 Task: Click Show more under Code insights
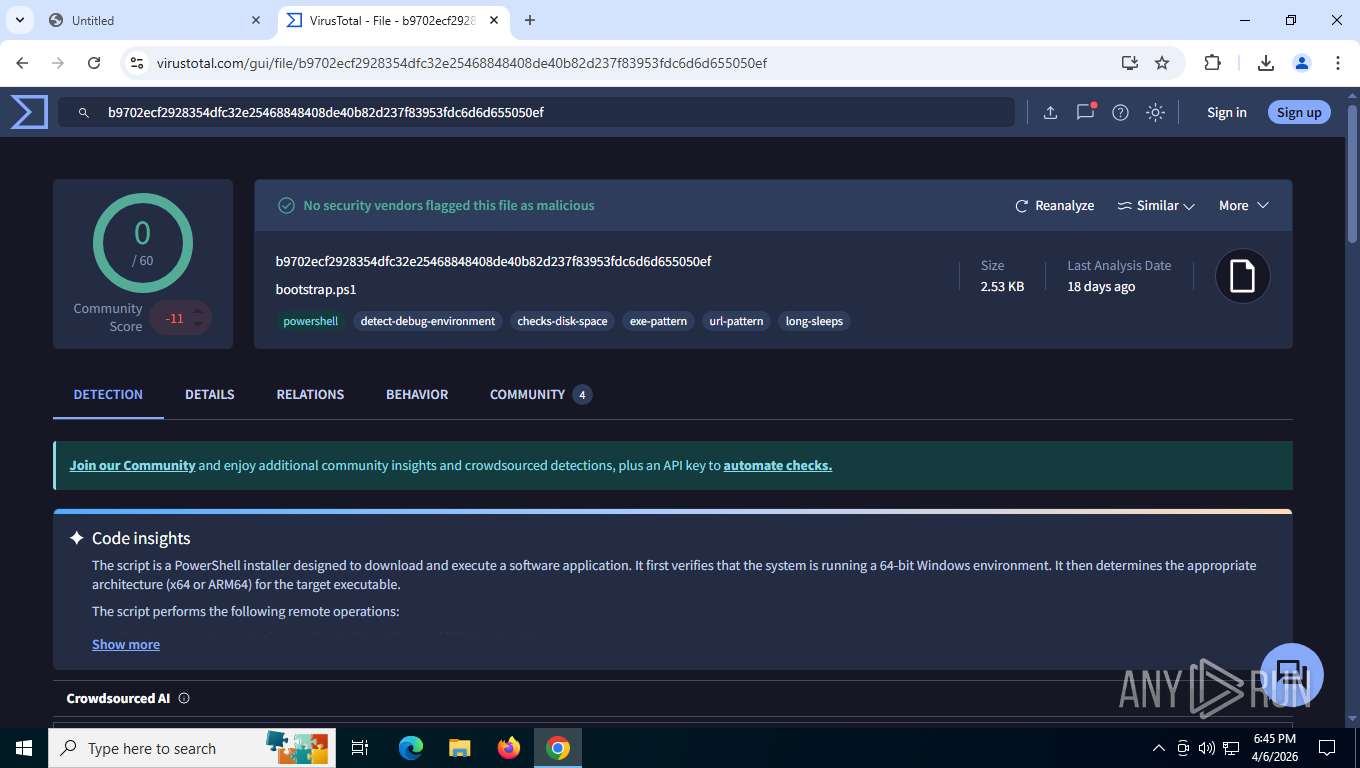(x=126, y=644)
